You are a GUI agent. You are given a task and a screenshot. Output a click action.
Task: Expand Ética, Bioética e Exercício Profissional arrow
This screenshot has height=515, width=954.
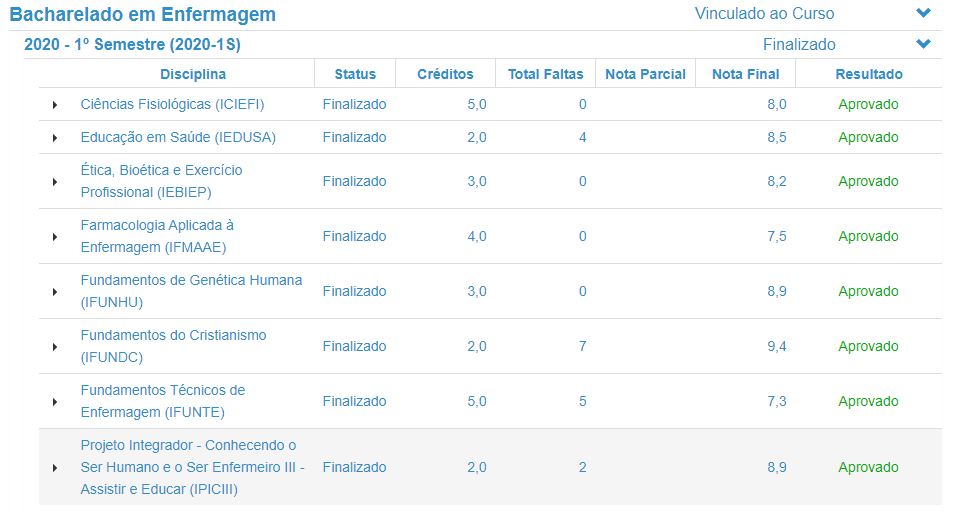click(55, 181)
